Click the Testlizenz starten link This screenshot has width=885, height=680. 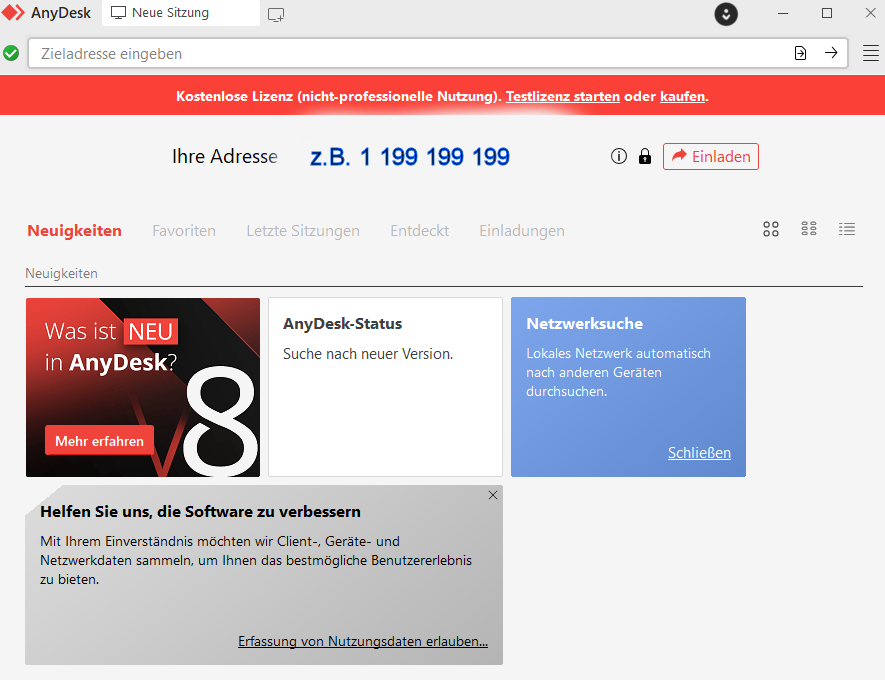click(562, 97)
